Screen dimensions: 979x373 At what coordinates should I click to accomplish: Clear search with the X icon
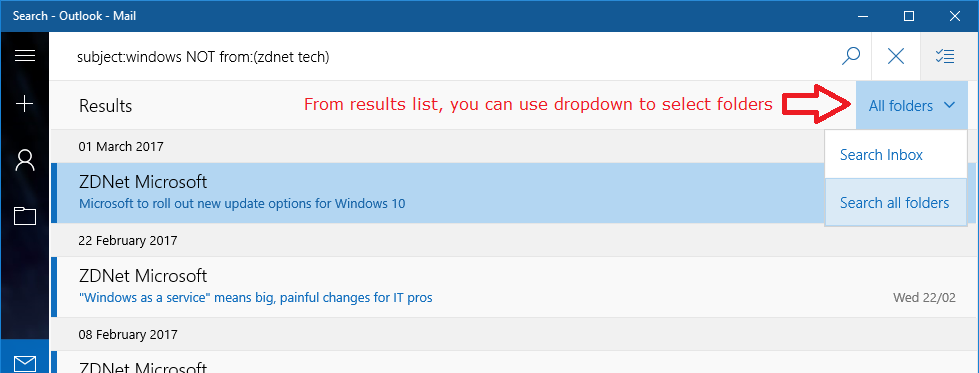coord(896,56)
